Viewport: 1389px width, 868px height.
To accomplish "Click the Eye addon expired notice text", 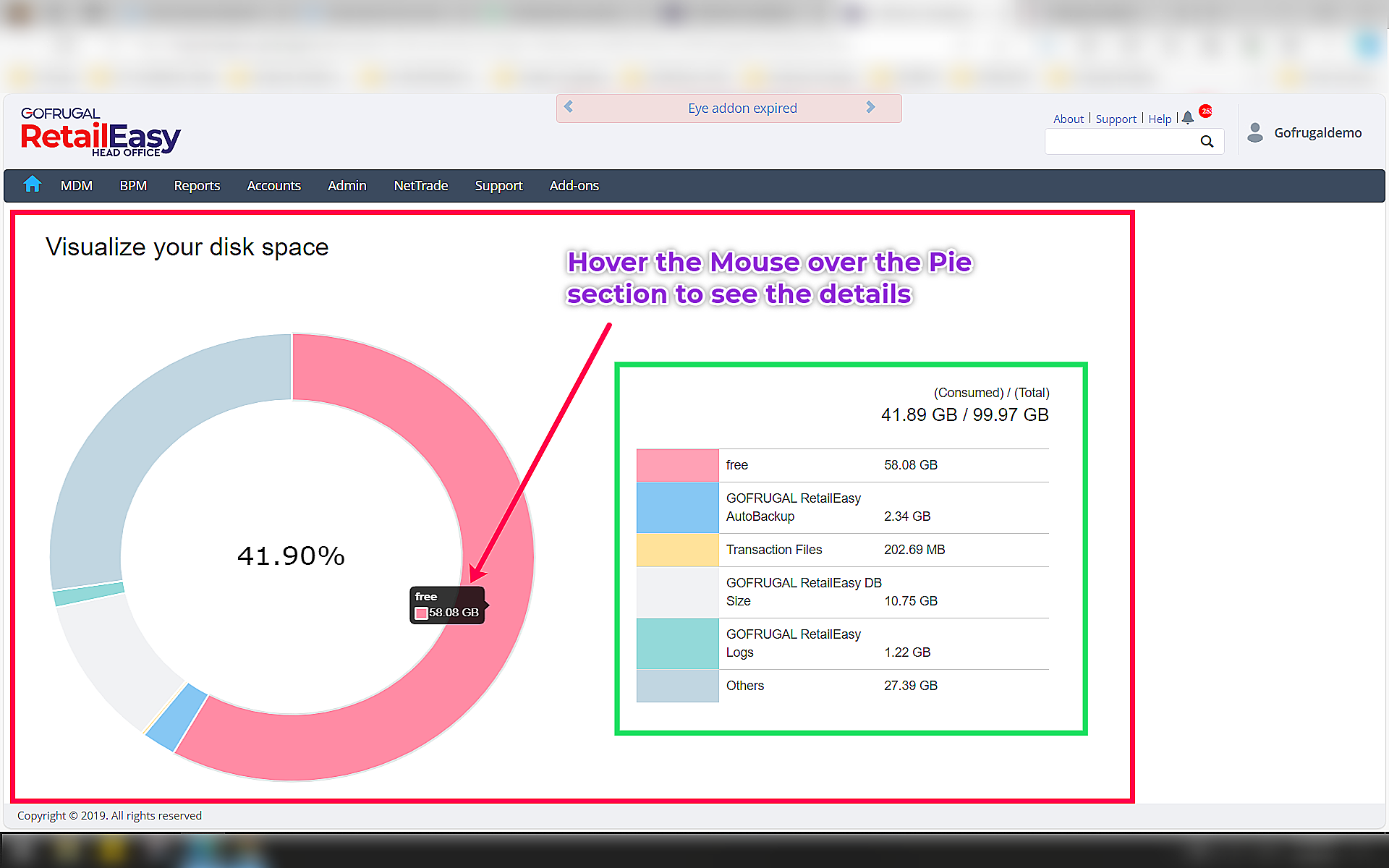I will click(742, 108).
